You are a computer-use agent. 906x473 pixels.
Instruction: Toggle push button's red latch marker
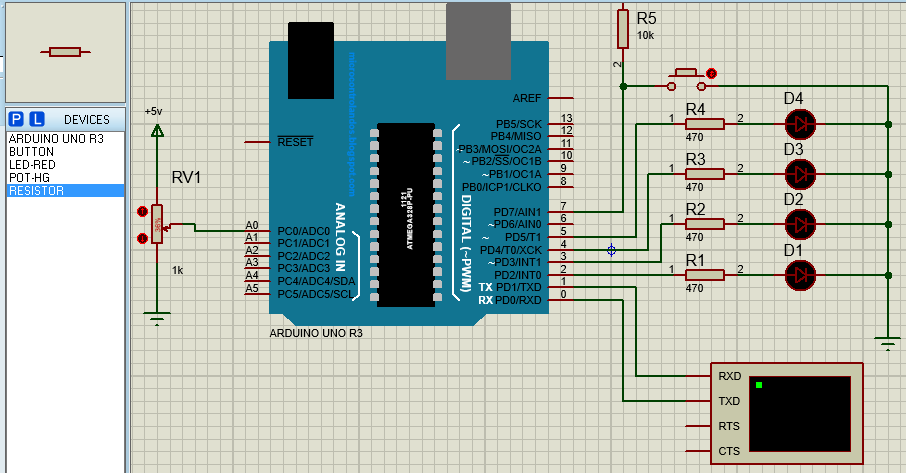(712, 74)
